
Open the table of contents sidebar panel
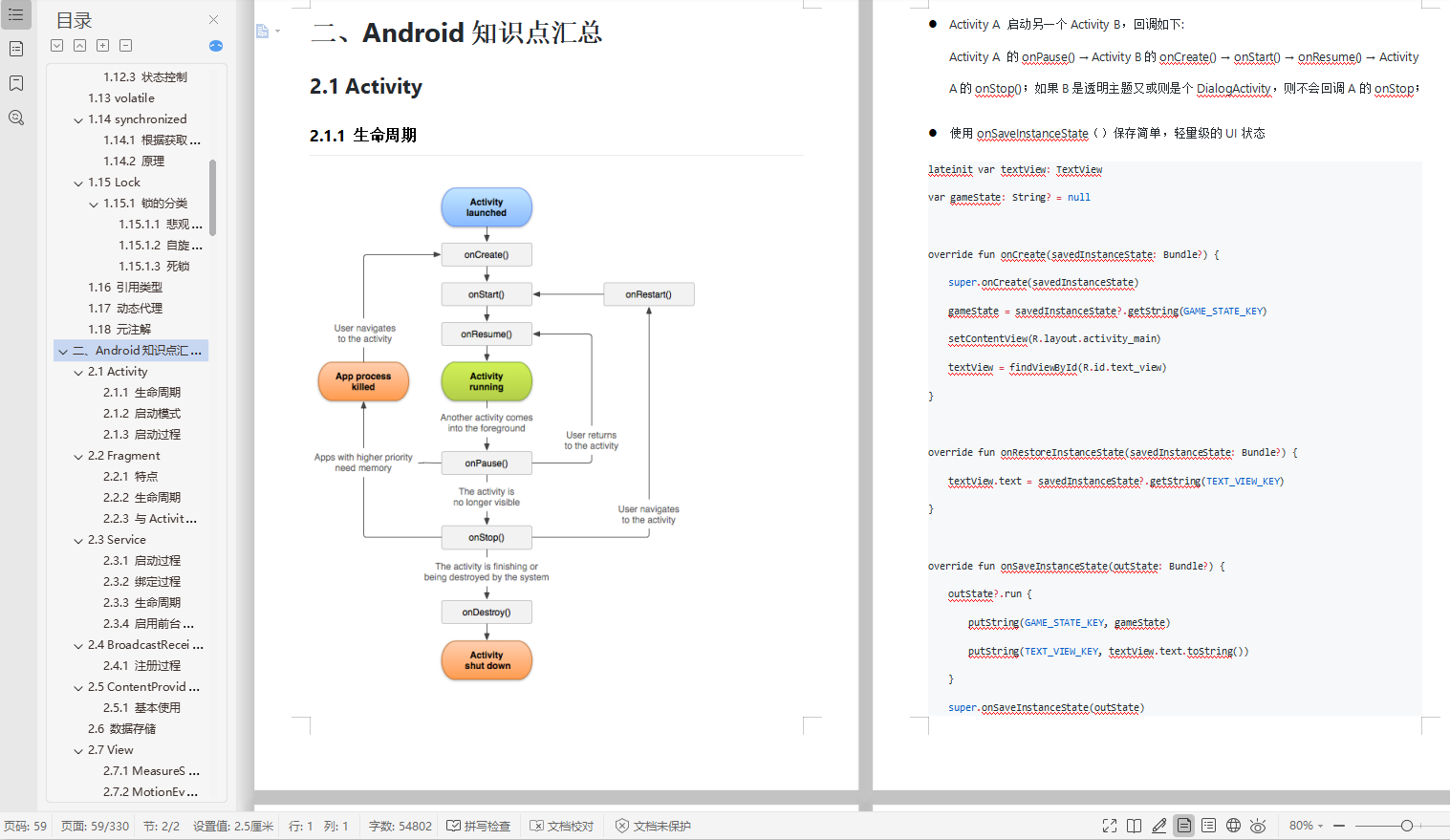point(16,14)
